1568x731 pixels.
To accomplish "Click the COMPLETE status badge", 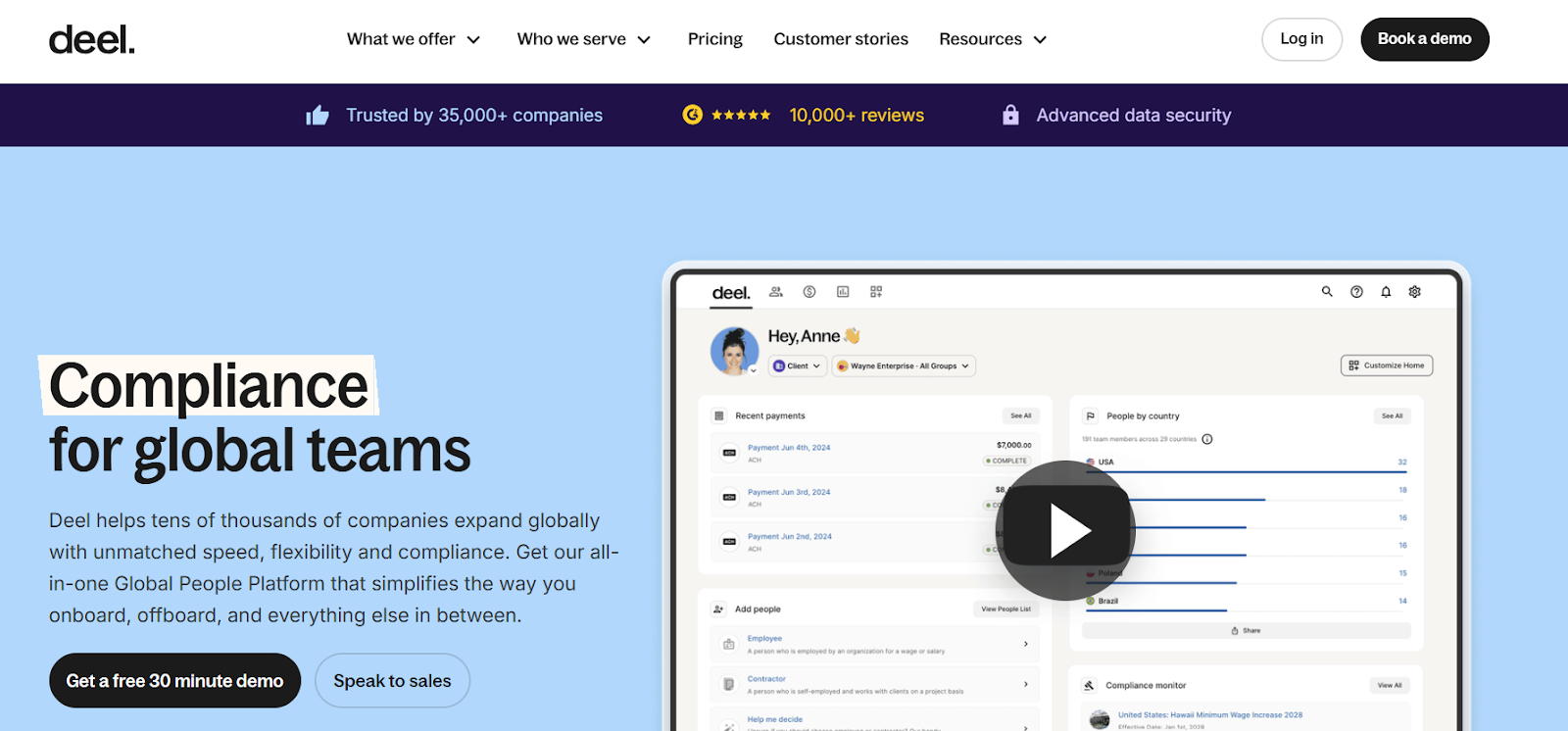I will pos(1006,461).
